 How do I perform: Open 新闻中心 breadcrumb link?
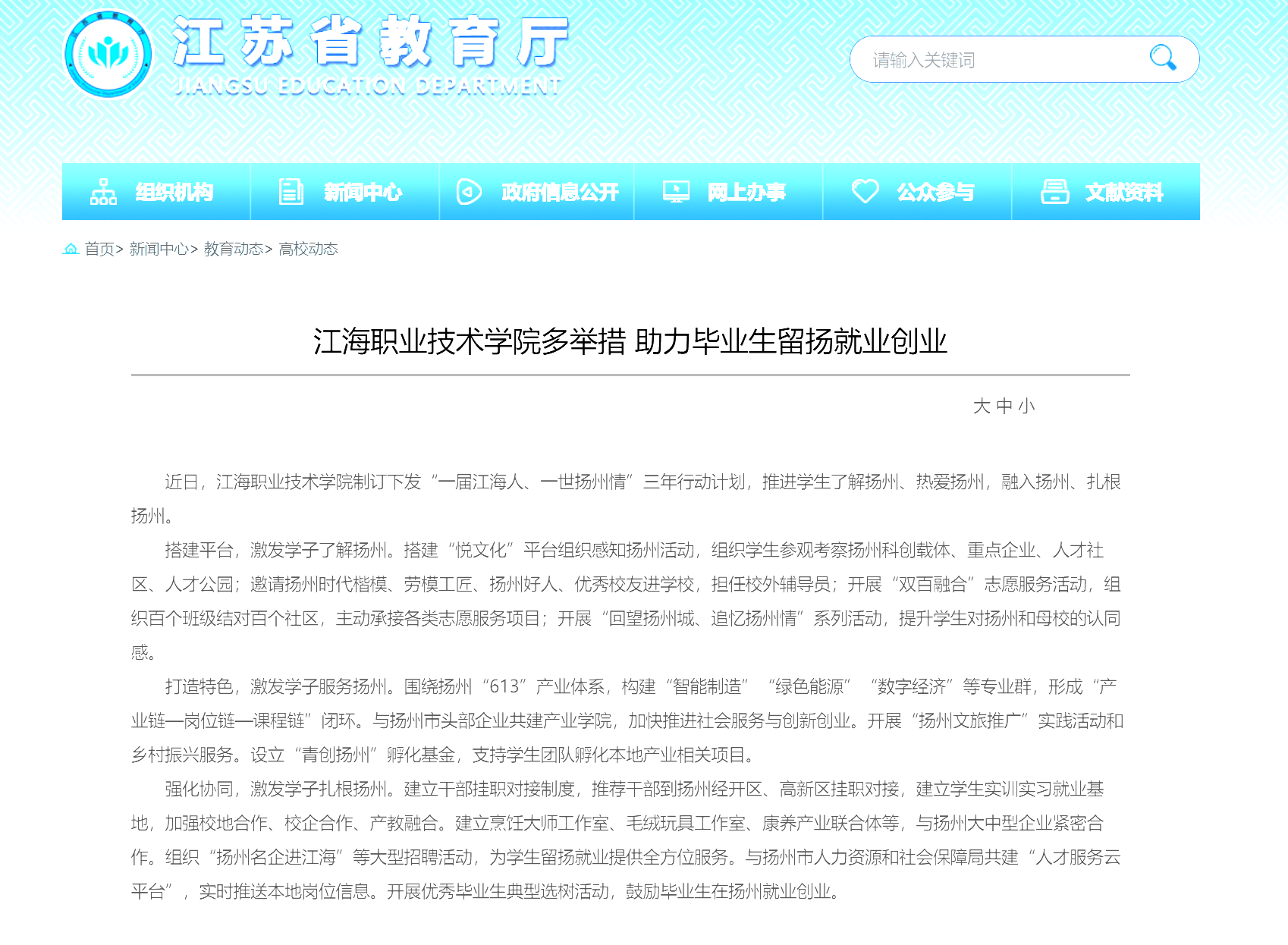(159, 249)
